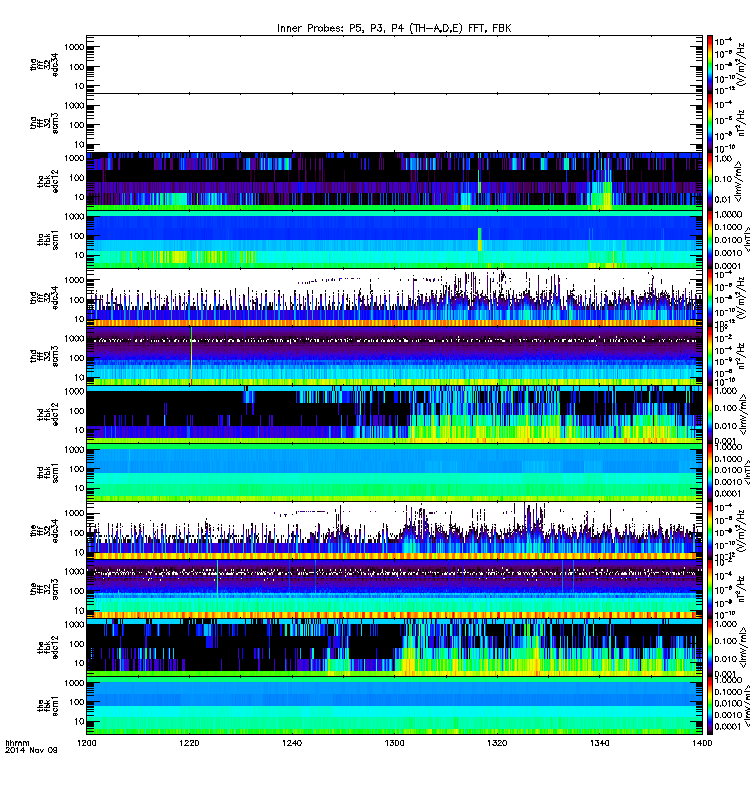
Task: Click the 1220 time axis label
Action: click(189, 743)
